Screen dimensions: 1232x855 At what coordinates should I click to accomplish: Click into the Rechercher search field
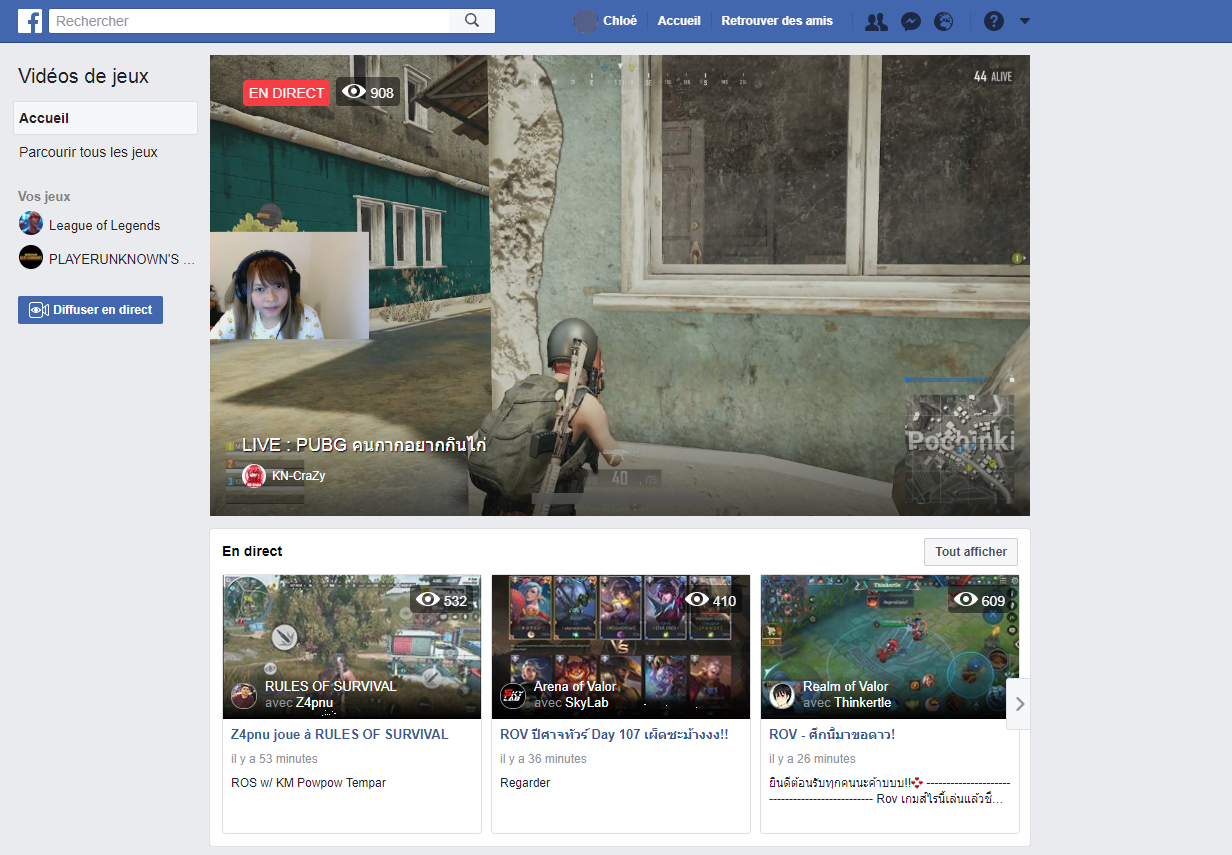click(250, 21)
